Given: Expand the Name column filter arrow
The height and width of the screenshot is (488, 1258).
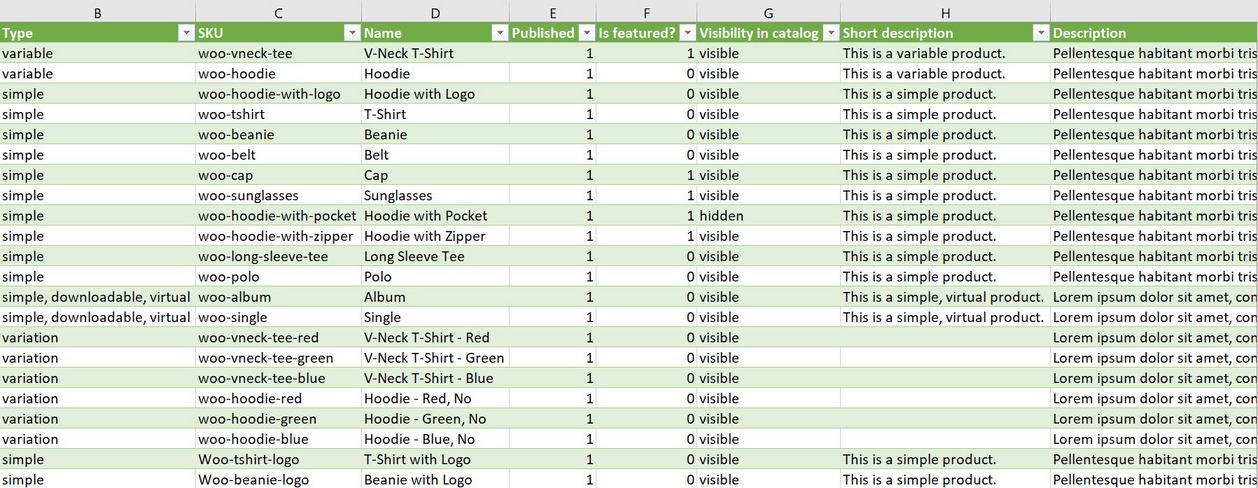Looking at the screenshot, I should pyautogui.click(x=499, y=33).
